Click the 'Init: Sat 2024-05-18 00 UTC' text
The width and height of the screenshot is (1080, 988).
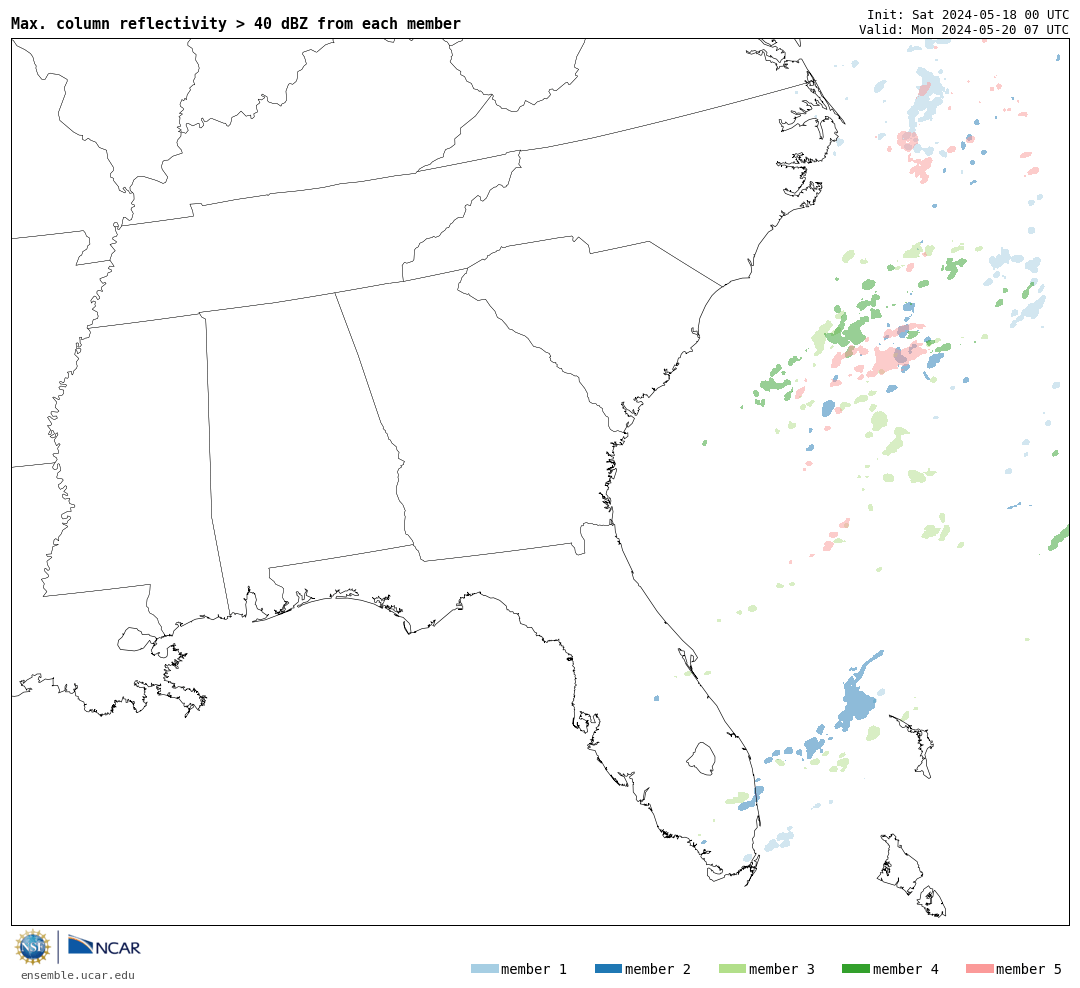click(x=968, y=14)
